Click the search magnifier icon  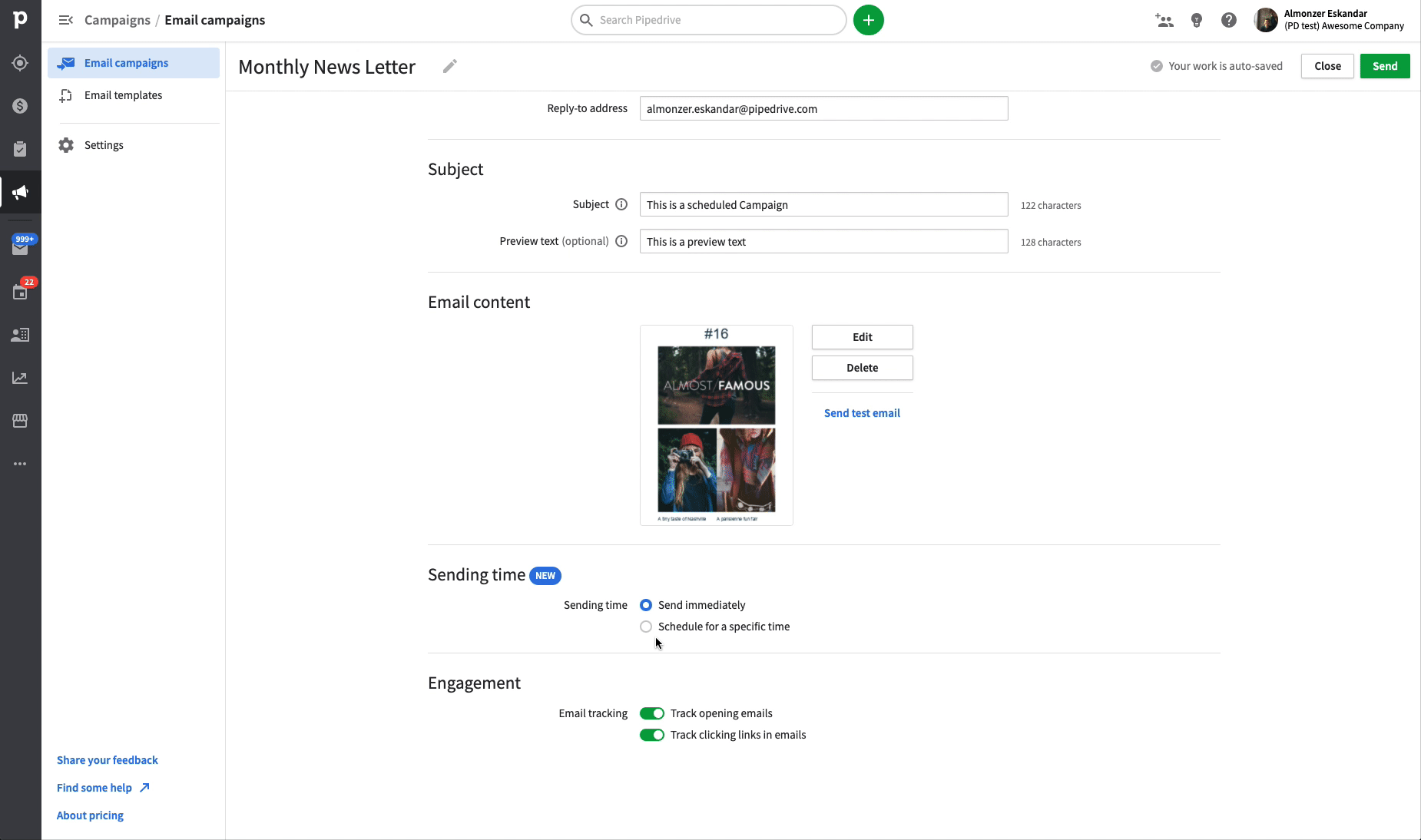586,20
